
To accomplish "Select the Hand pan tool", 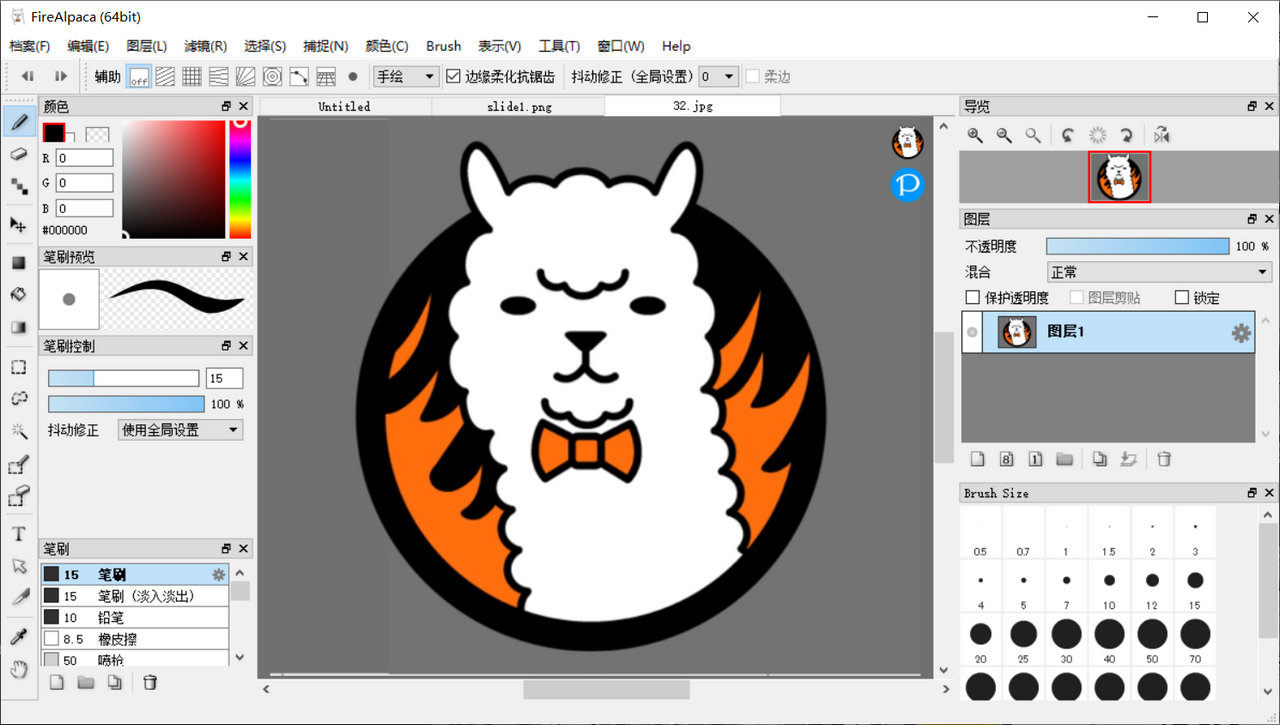I will pyautogui.click(x=19, y=669).
